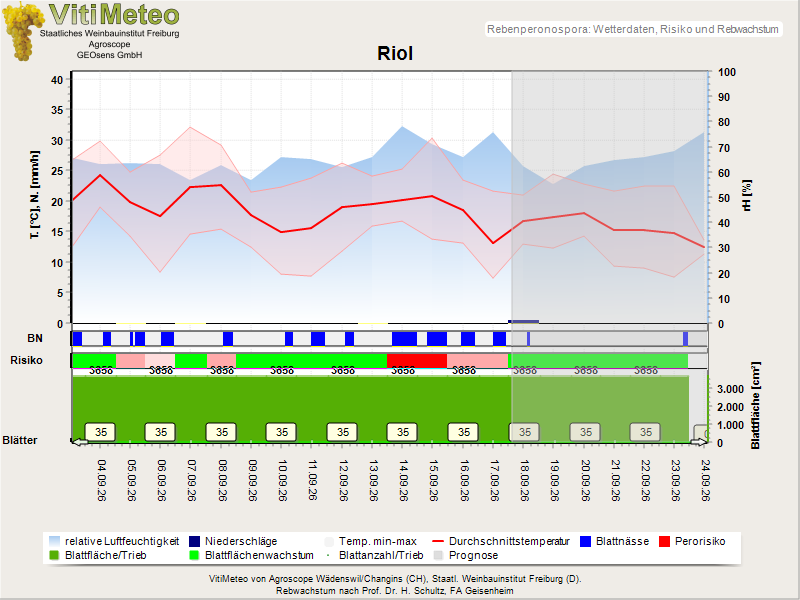
Task: Click the greyed 35 box above 20.09.26
Action: coord(585,432)
